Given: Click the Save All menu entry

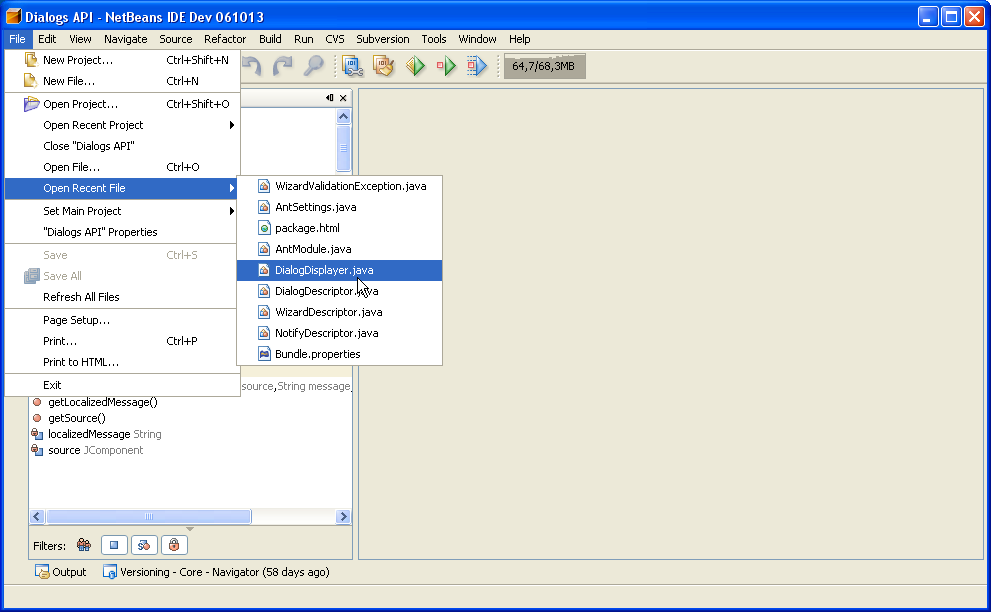Looking at the screenshot, I should pos(122,276).
